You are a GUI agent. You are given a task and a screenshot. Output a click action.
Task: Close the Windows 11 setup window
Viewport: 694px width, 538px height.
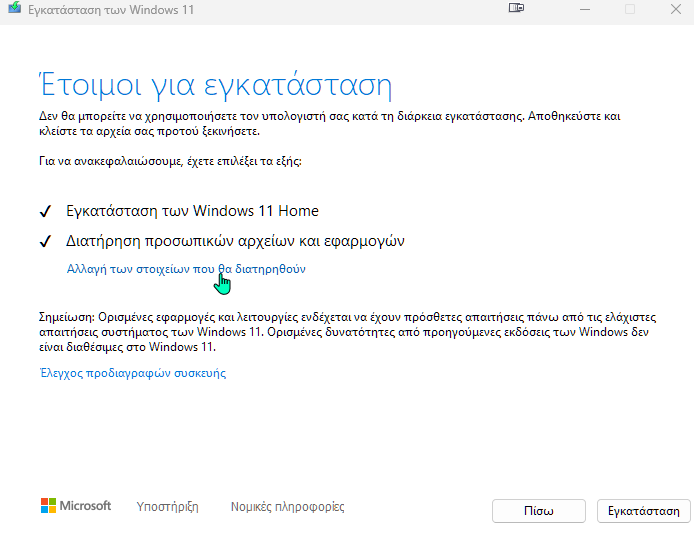coord(675,9)
